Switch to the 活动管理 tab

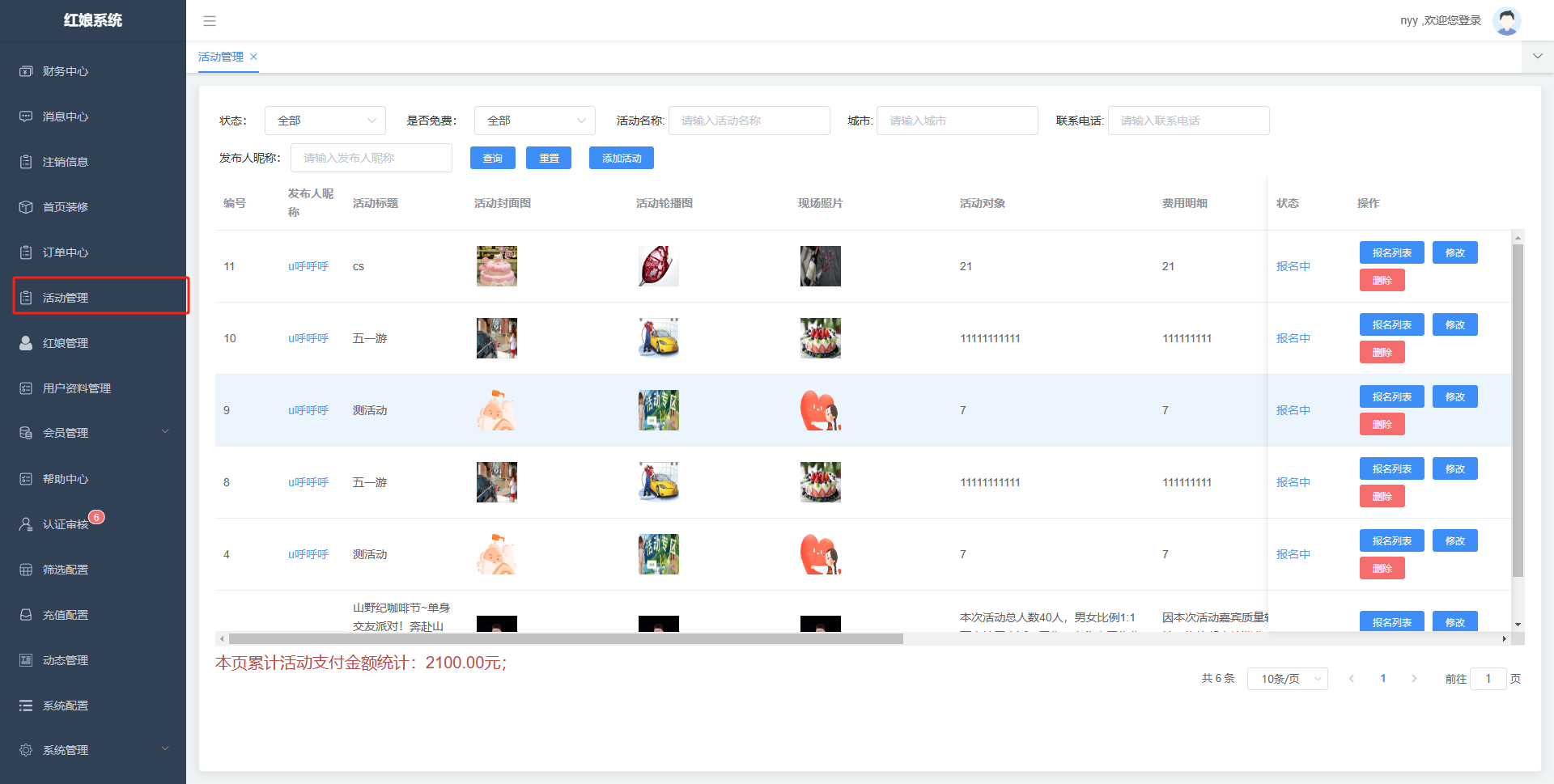tap(220, 57)
